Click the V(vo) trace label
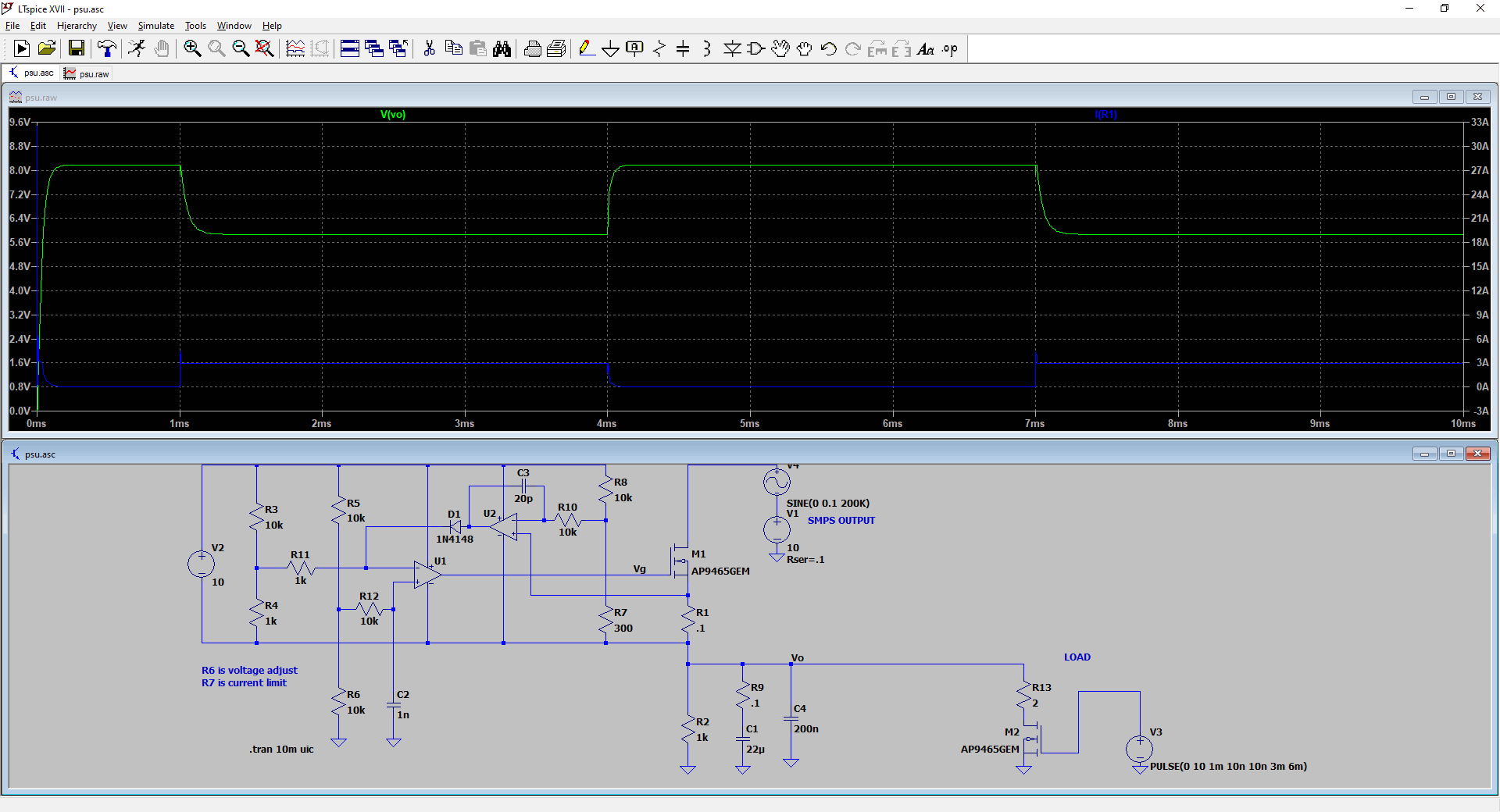This screenshot has width=1500, height=812. [393, 114]
